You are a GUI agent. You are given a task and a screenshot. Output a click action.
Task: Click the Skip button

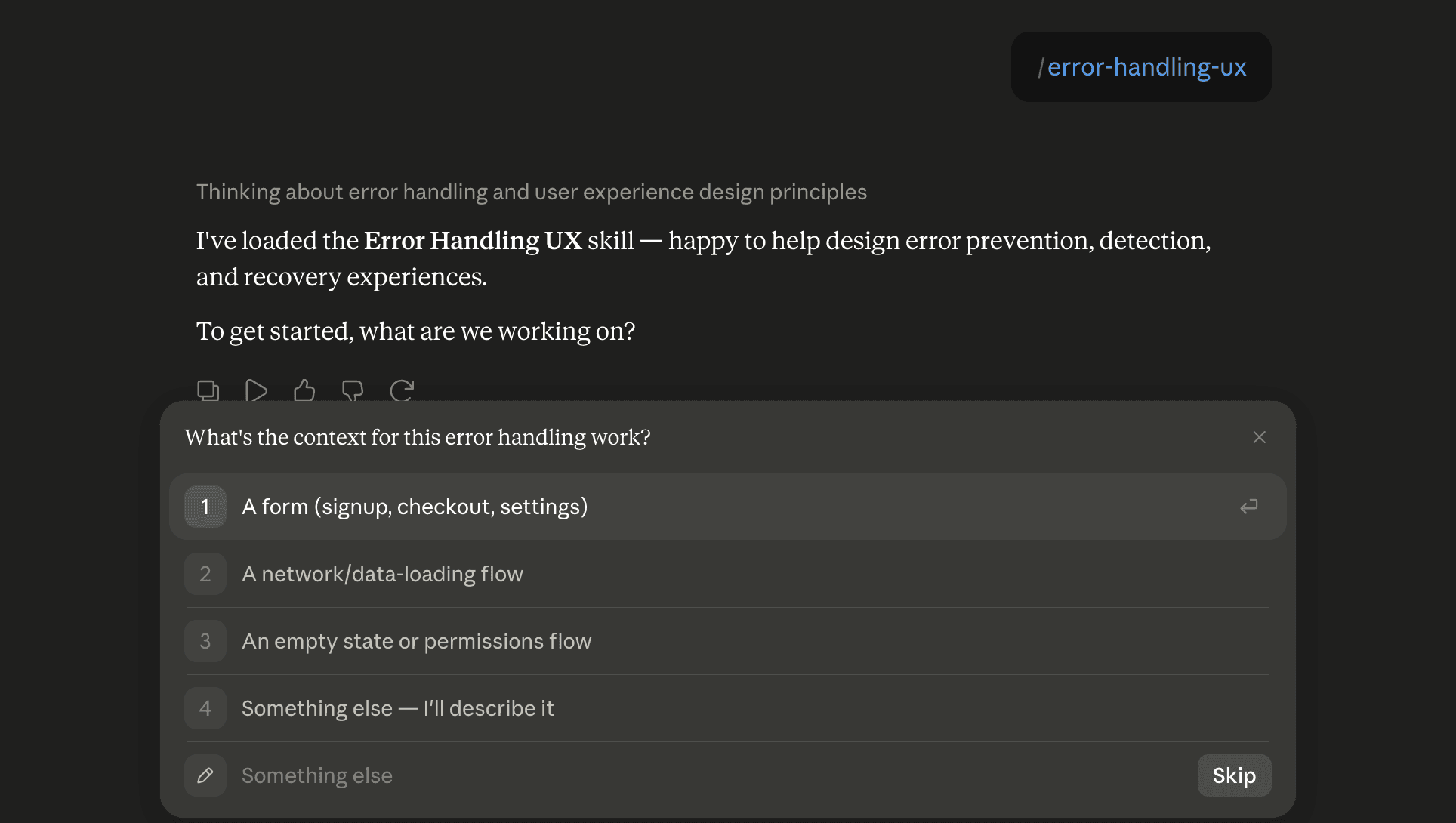click(x=1234, y=775)
